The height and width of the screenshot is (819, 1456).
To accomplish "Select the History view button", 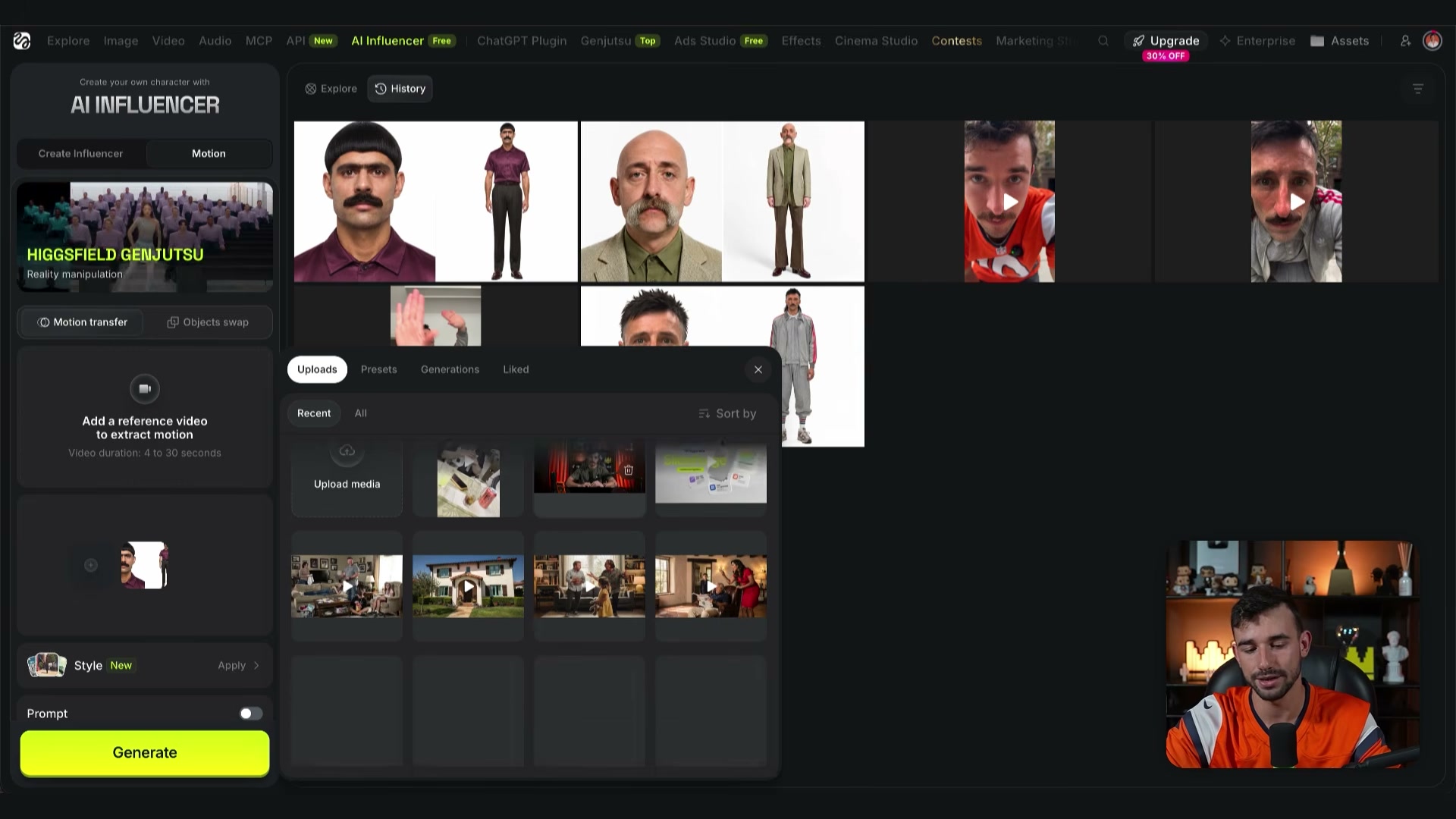I will pyautogui.click(x=400, y=89).
